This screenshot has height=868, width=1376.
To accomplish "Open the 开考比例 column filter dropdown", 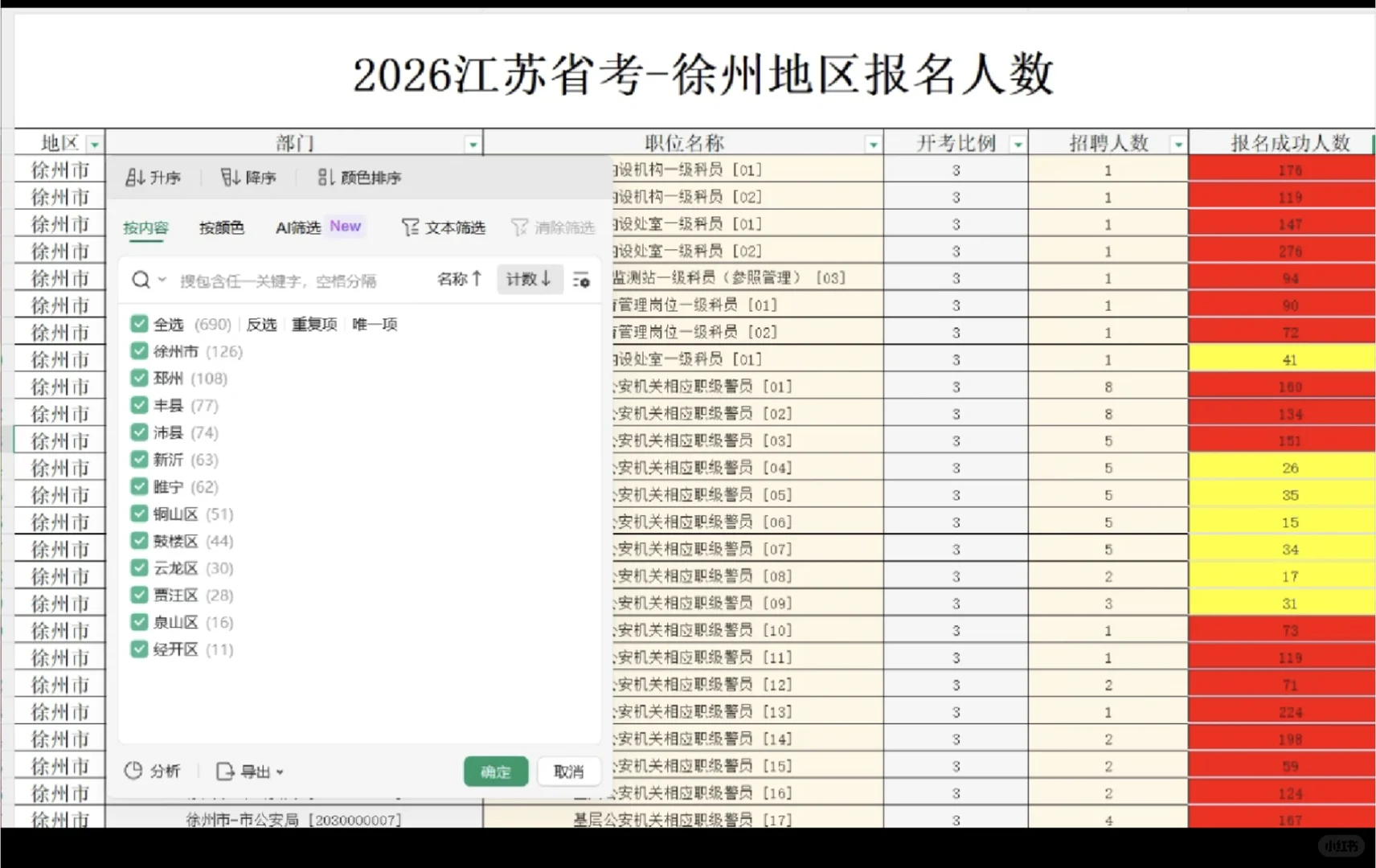I will [x=1018, y=143].
